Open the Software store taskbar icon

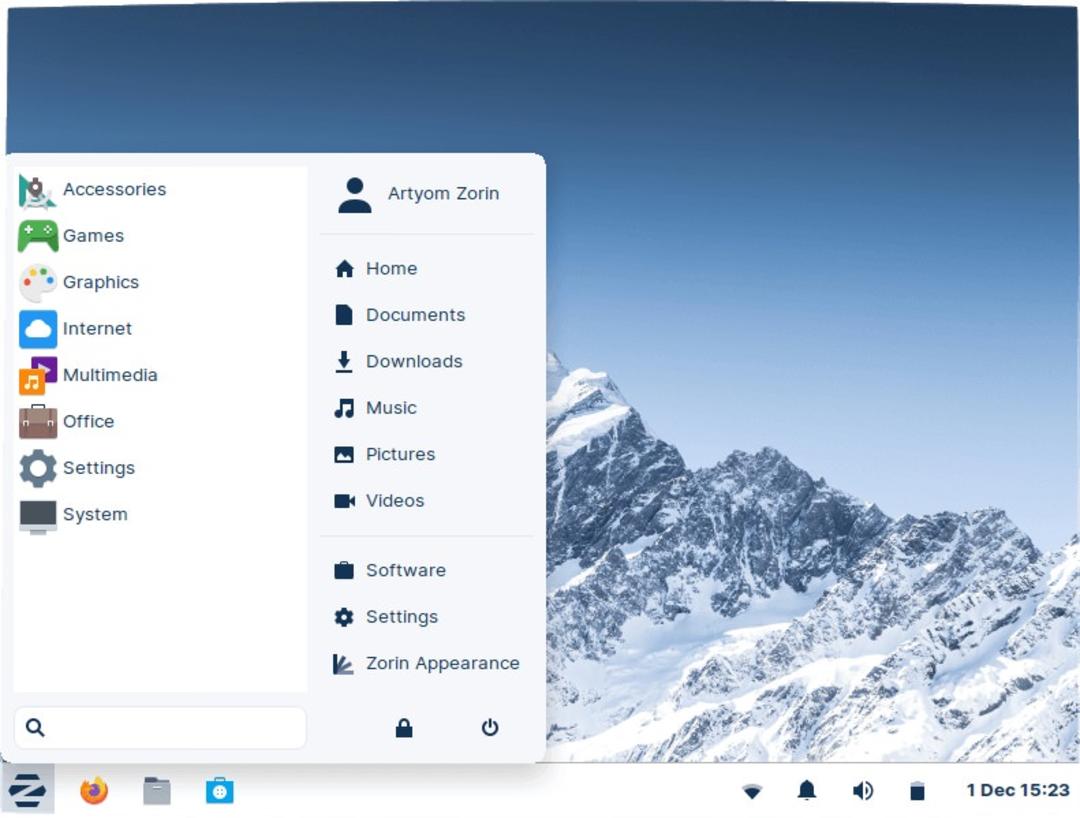tap(220, 790)
